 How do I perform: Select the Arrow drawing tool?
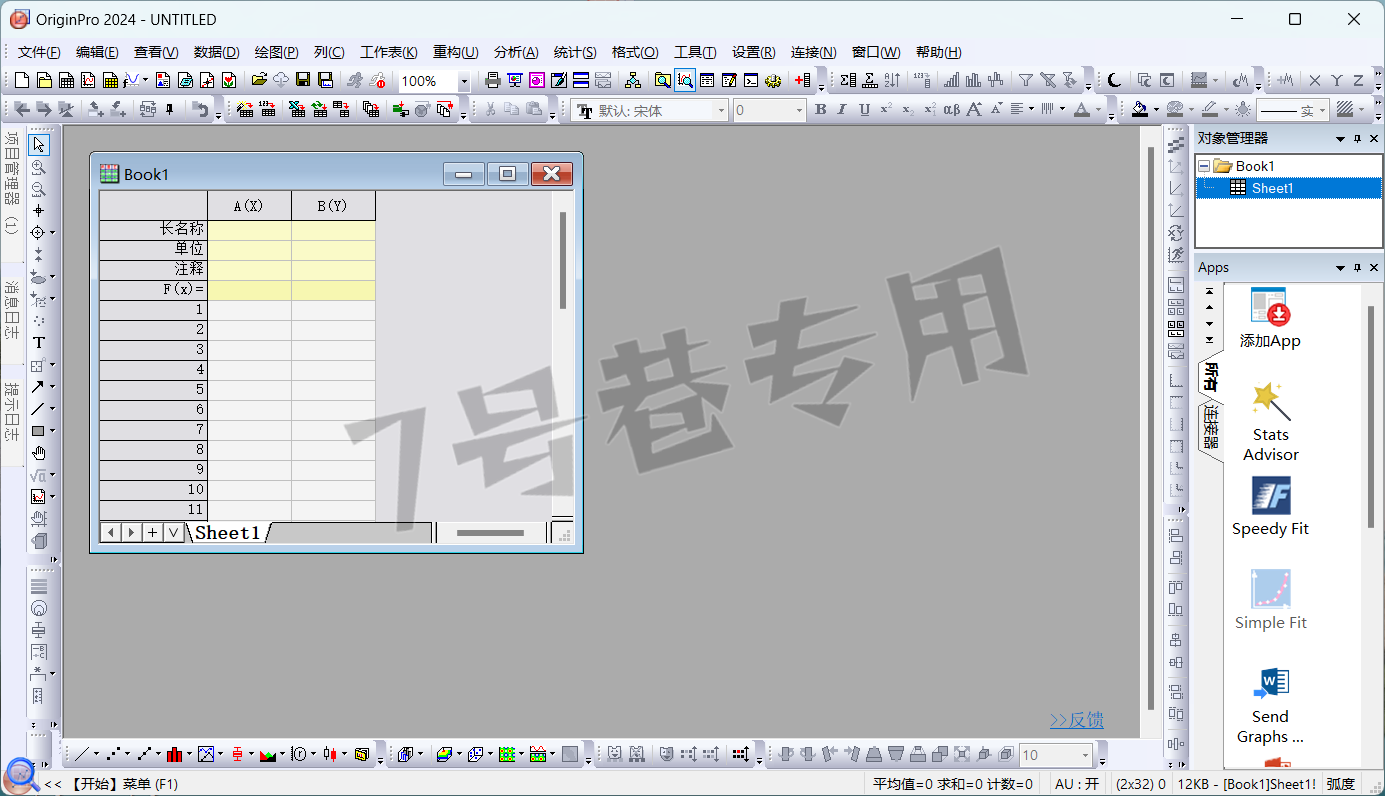[x=37, y=387]
